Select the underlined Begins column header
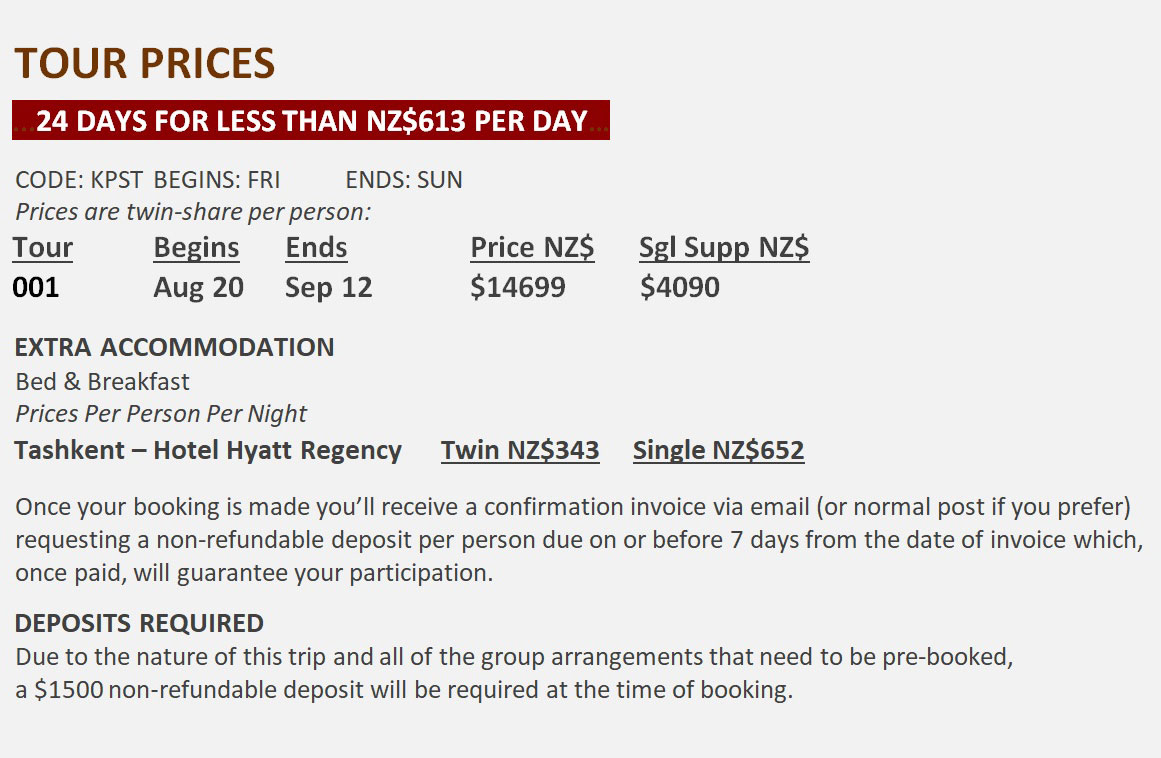 (x=197, y=248)
